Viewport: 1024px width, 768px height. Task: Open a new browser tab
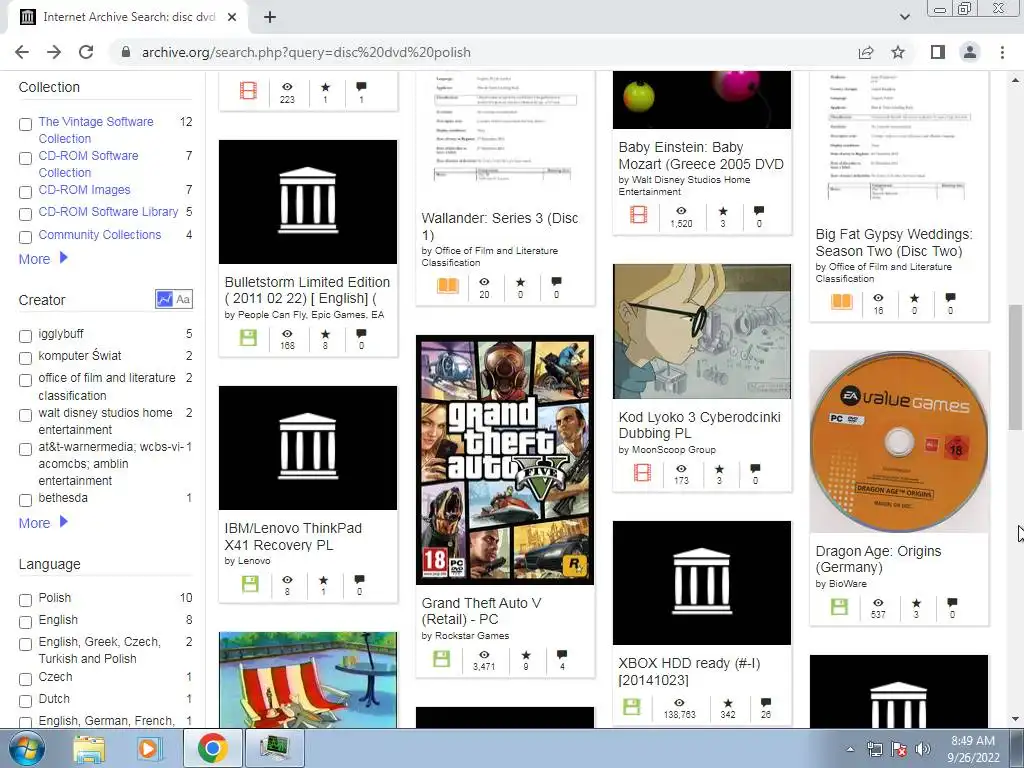270,17
